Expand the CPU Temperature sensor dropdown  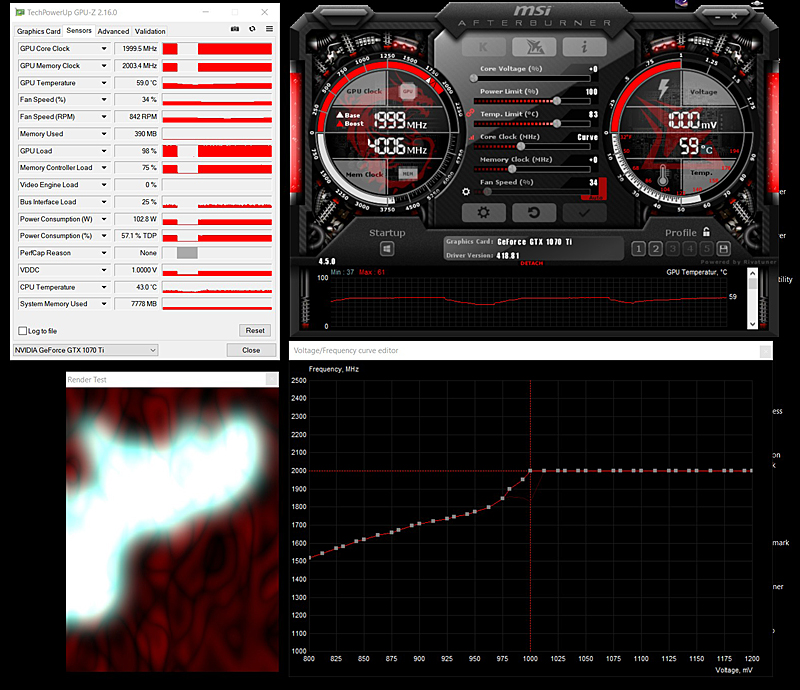click(104, 287)
